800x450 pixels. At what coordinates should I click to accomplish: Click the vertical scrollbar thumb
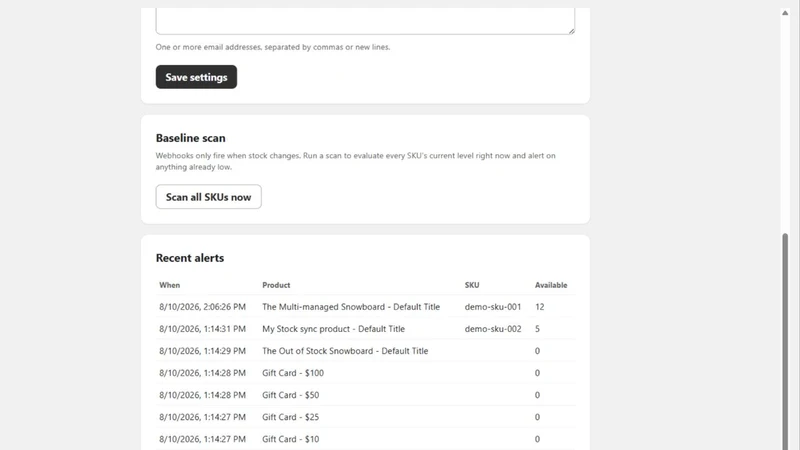[785, 341]
